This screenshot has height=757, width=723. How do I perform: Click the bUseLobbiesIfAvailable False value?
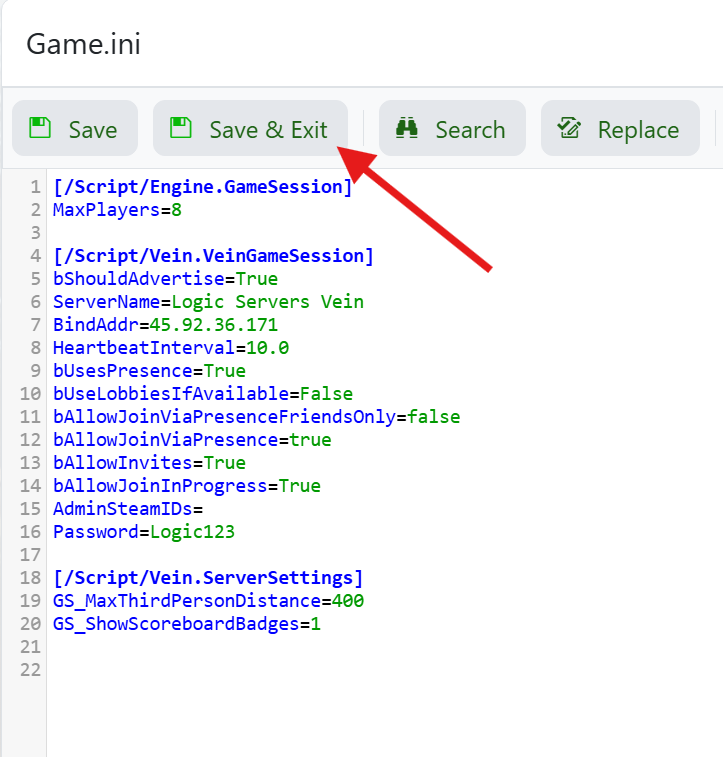(326, 394)
